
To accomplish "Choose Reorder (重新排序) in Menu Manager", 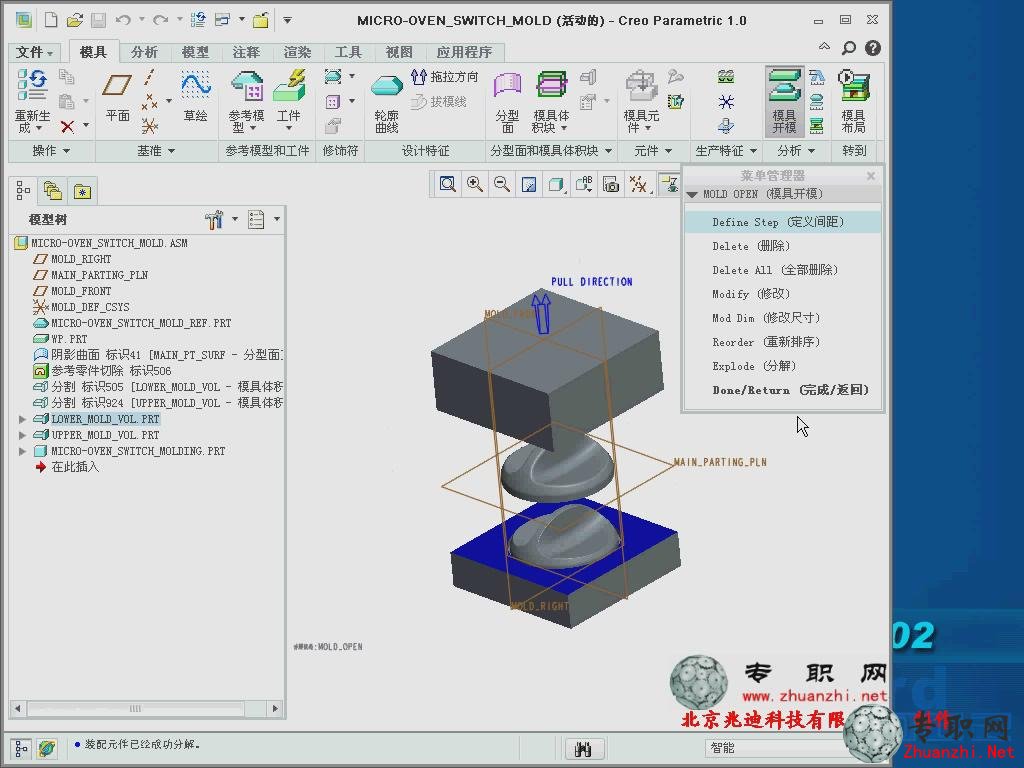I will coord(782,342).
